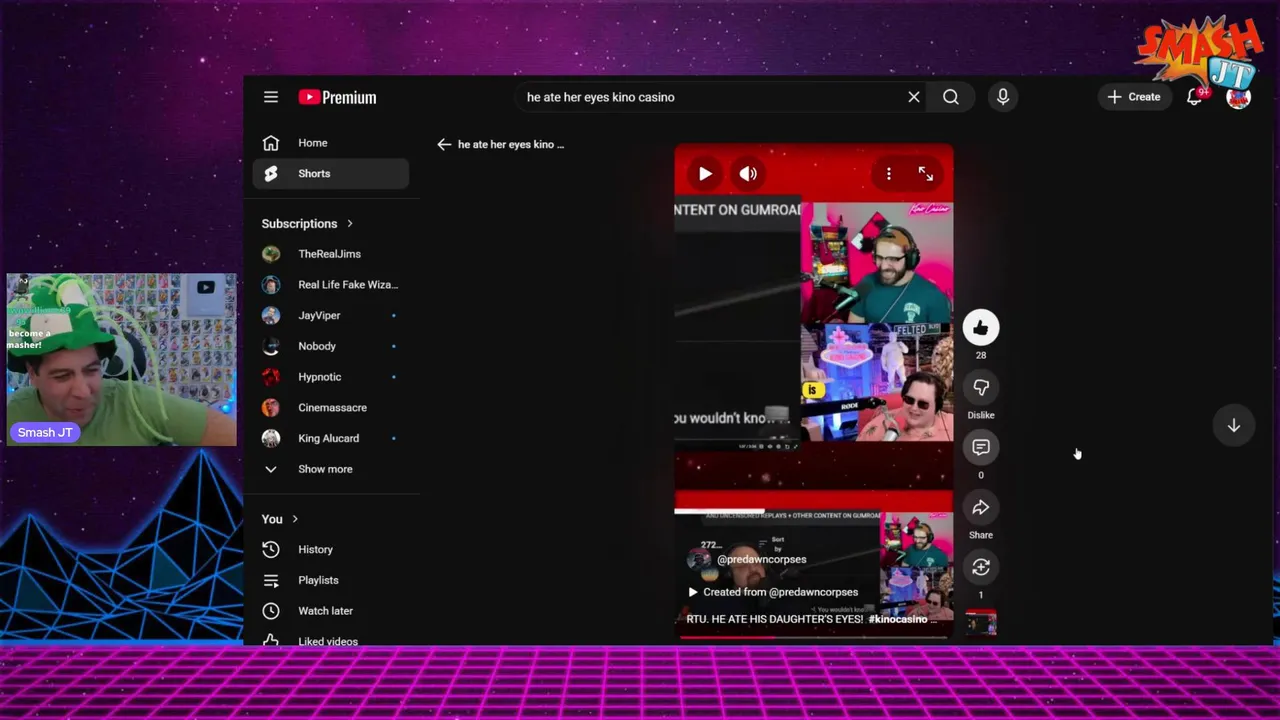Open Hypnotic channel
Image resolution: width=1280 pixels, height=720 pixels.
(x=331, y=377)
